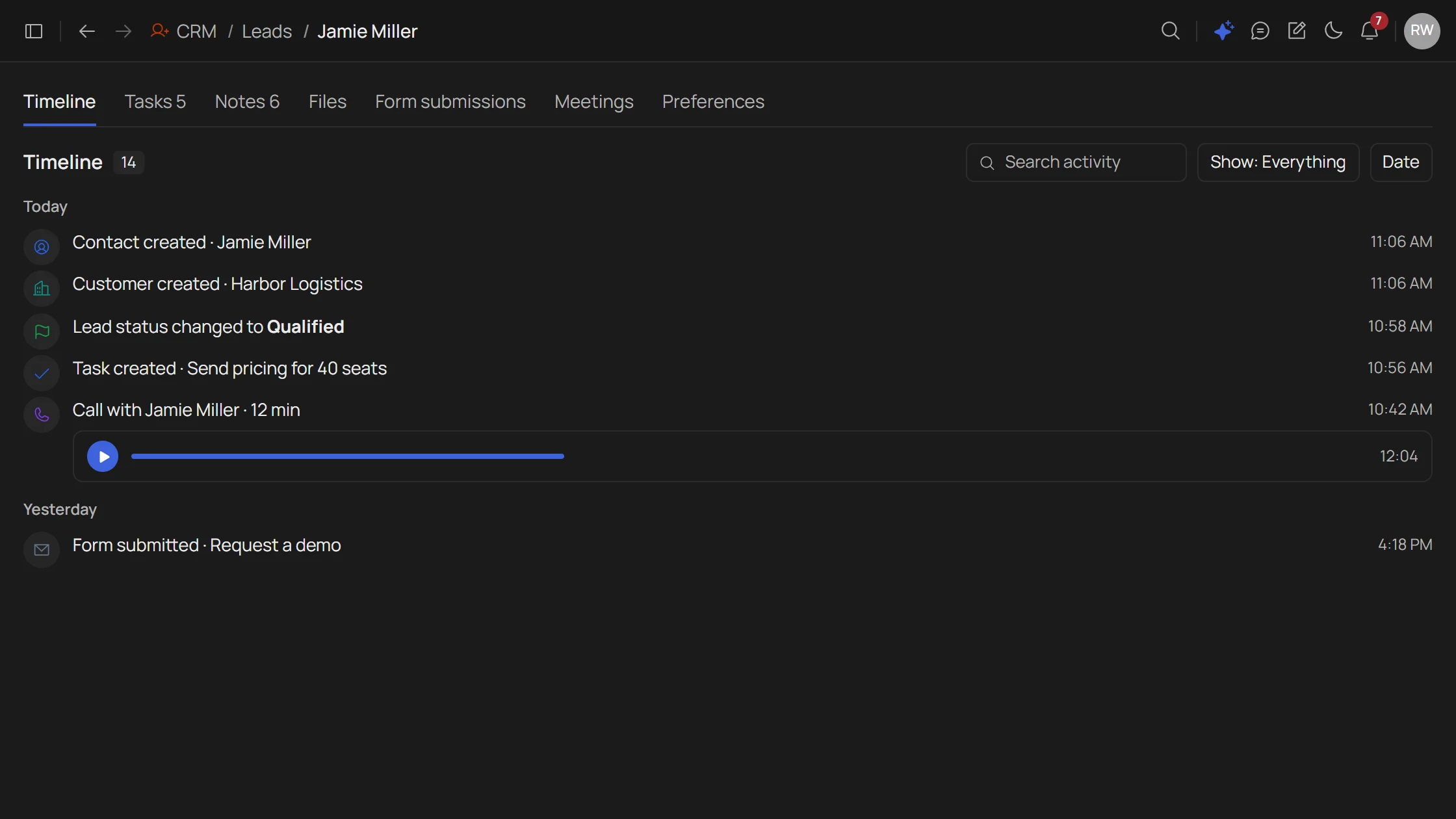The width and height of the screenshot is (1456, 819).
Task: Click the Lead status flag icon
Action: (x=42, y=331)
